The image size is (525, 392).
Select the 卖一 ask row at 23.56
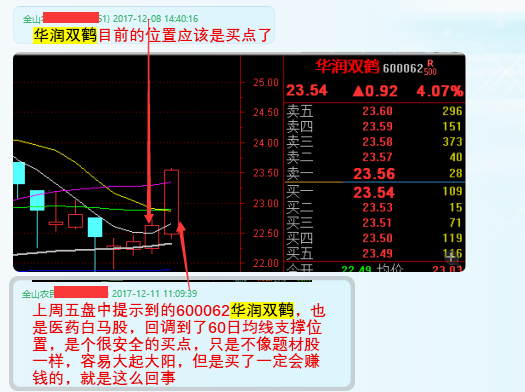pos(374,174)
